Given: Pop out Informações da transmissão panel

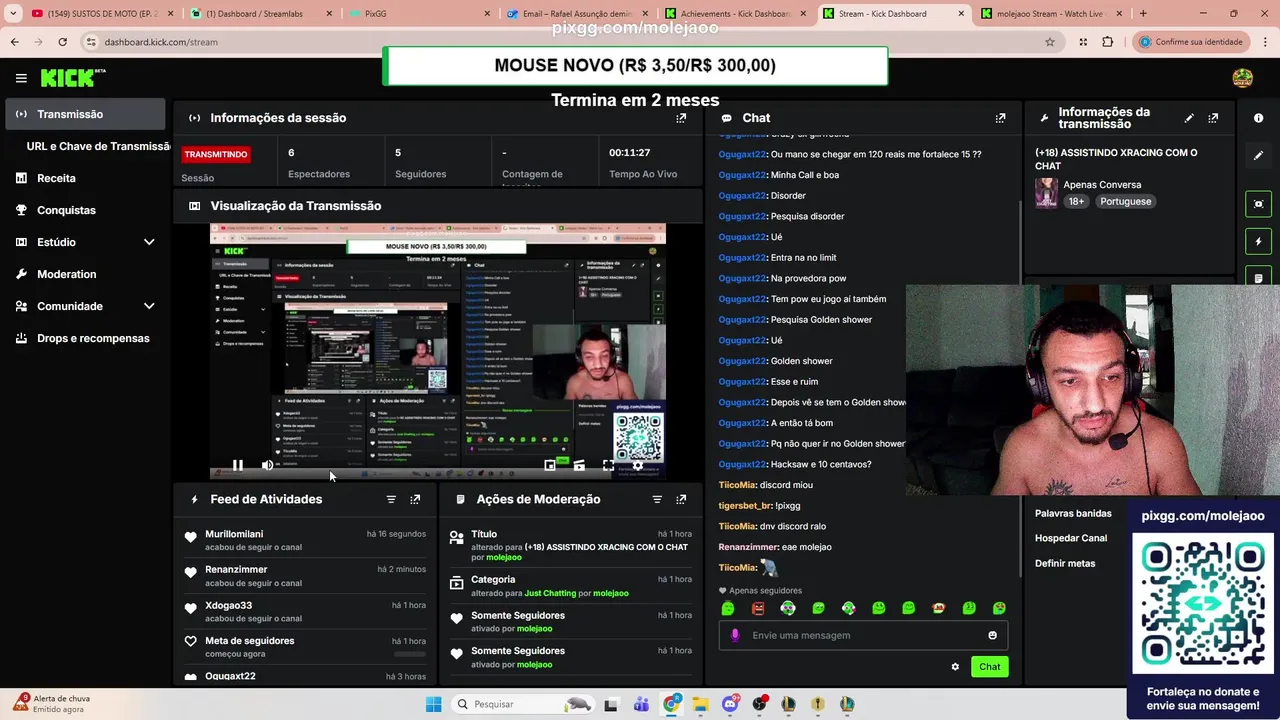Looking at the screenshot, I should (x=1213, y=118).
